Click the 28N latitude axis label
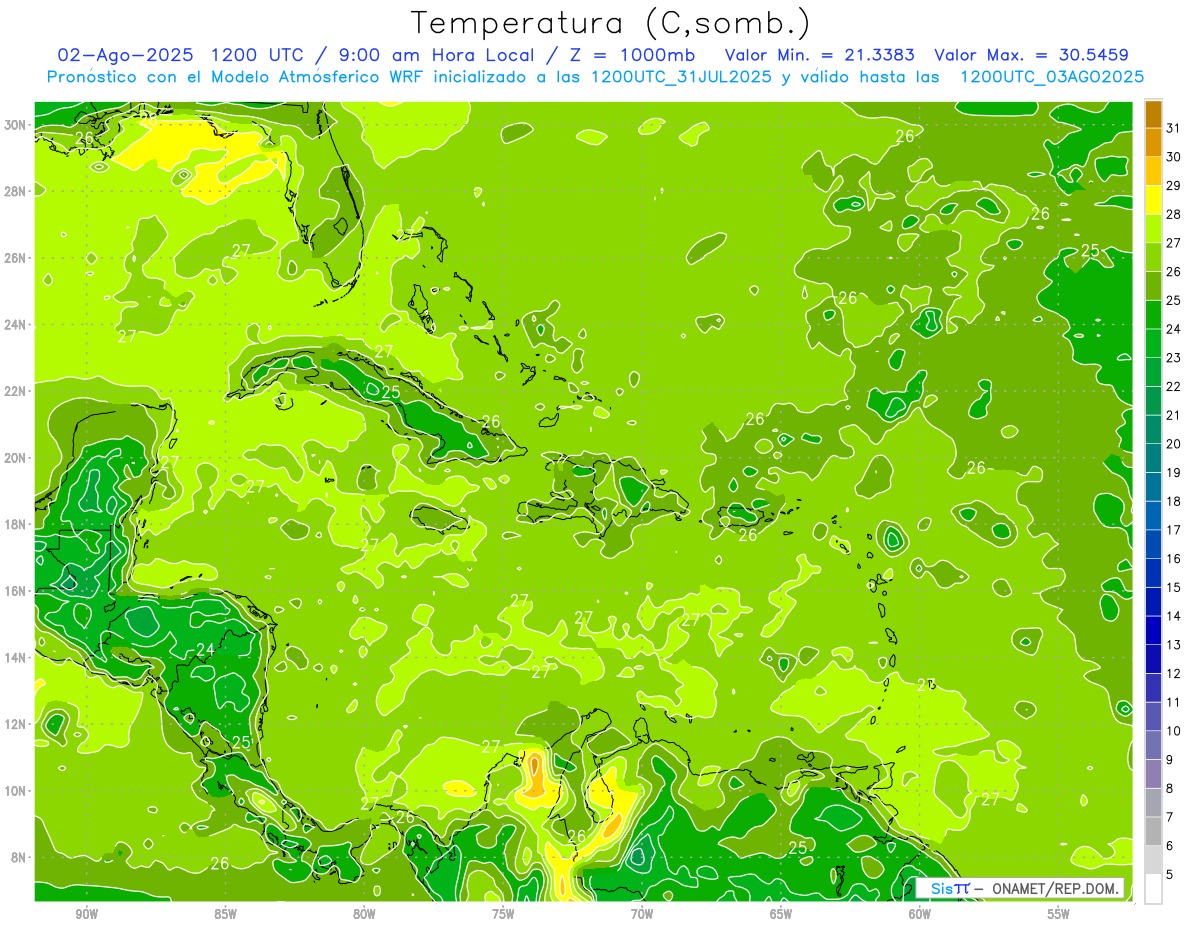The image size is (1200, 927). pyautogui.click(x=14, y=191)
